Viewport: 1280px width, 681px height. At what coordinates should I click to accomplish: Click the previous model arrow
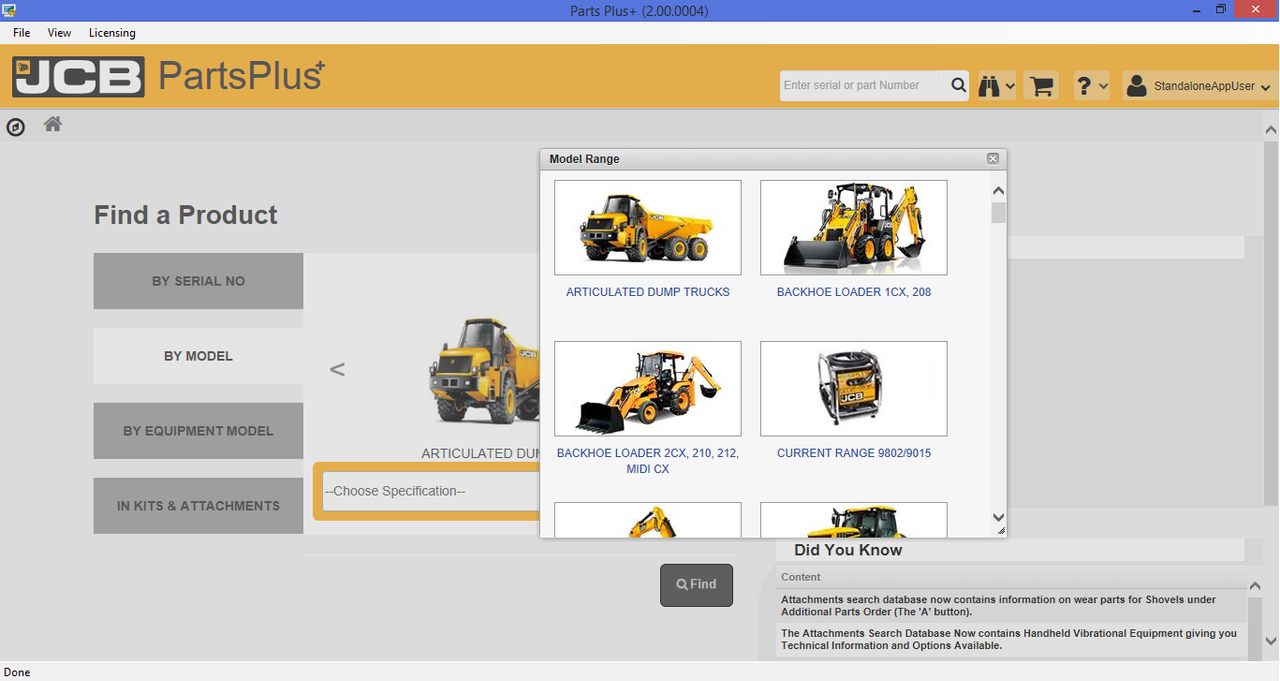pyautogui.click(x=337, y=370)
